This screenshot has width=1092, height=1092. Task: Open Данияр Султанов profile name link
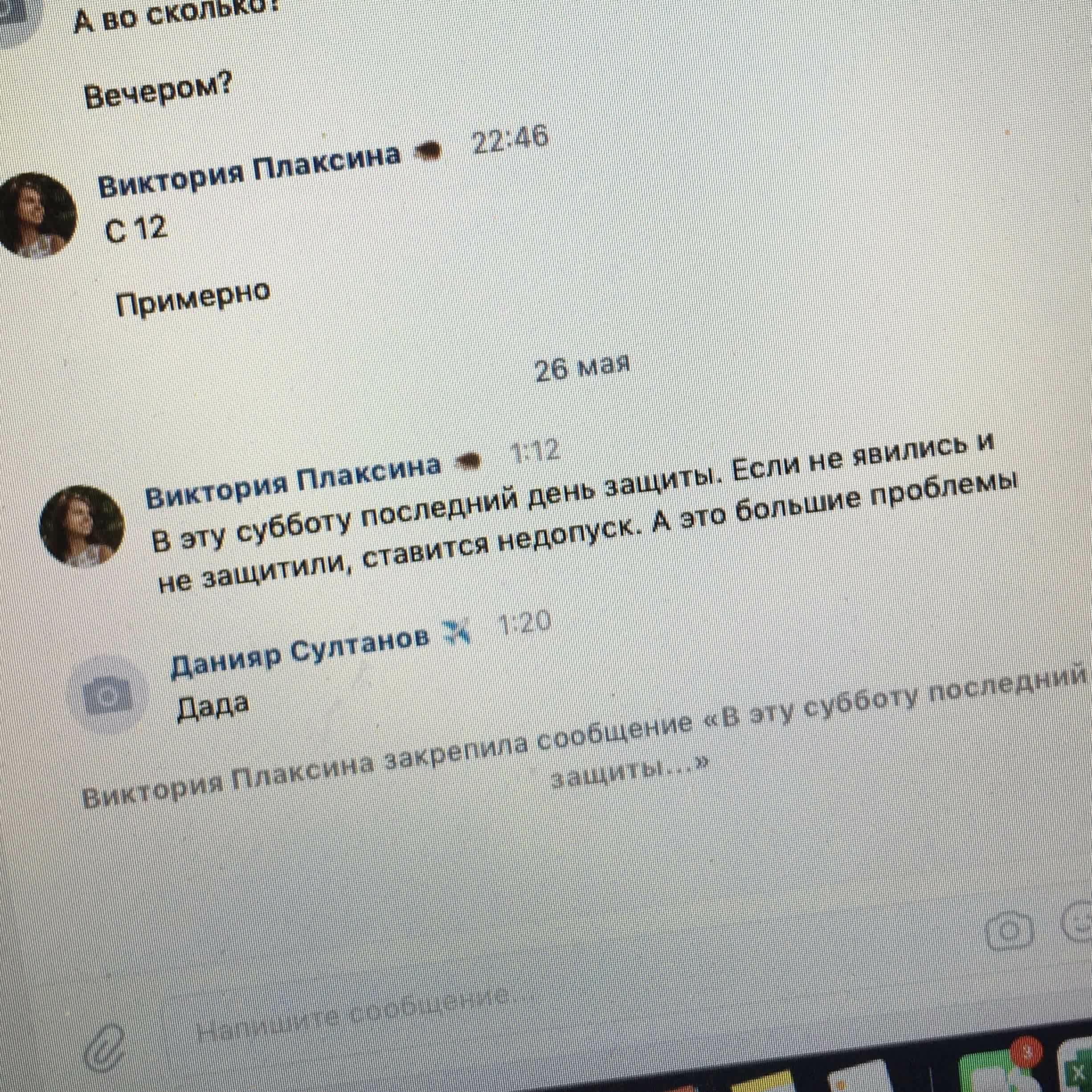pos(299,651)
